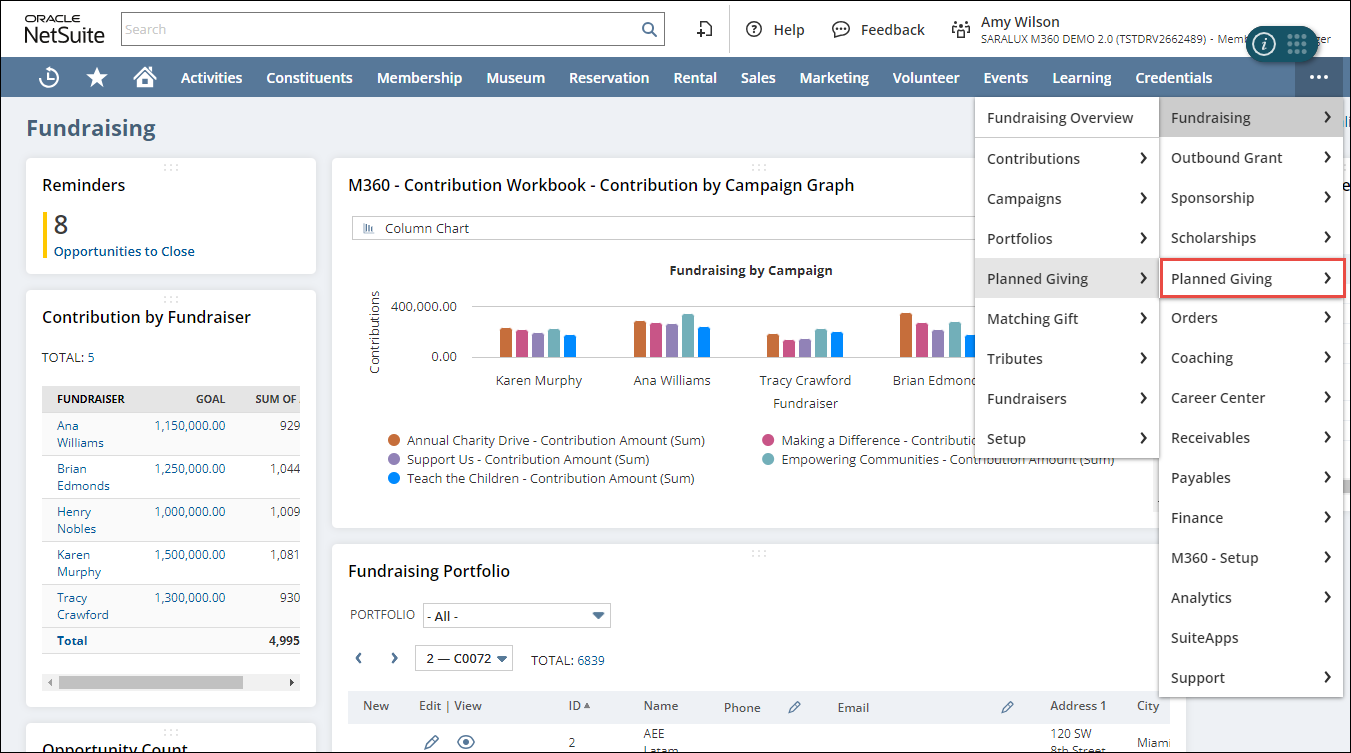Click the Help question mark icon
Image resolution: width=1351 pixels, height=753 pixels.
pyautogui.click(x=754, y=30)
